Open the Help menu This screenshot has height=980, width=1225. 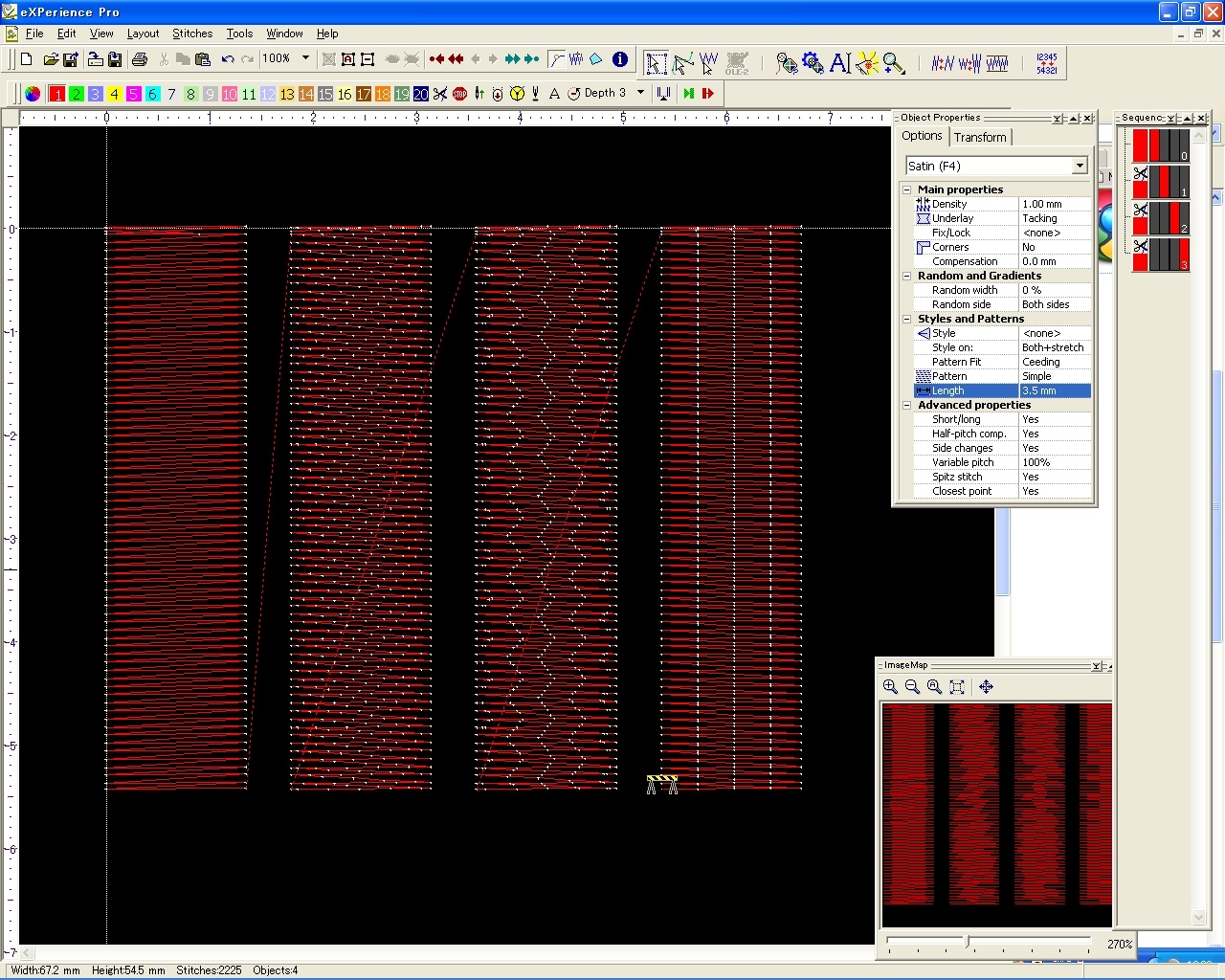[327, 33]
